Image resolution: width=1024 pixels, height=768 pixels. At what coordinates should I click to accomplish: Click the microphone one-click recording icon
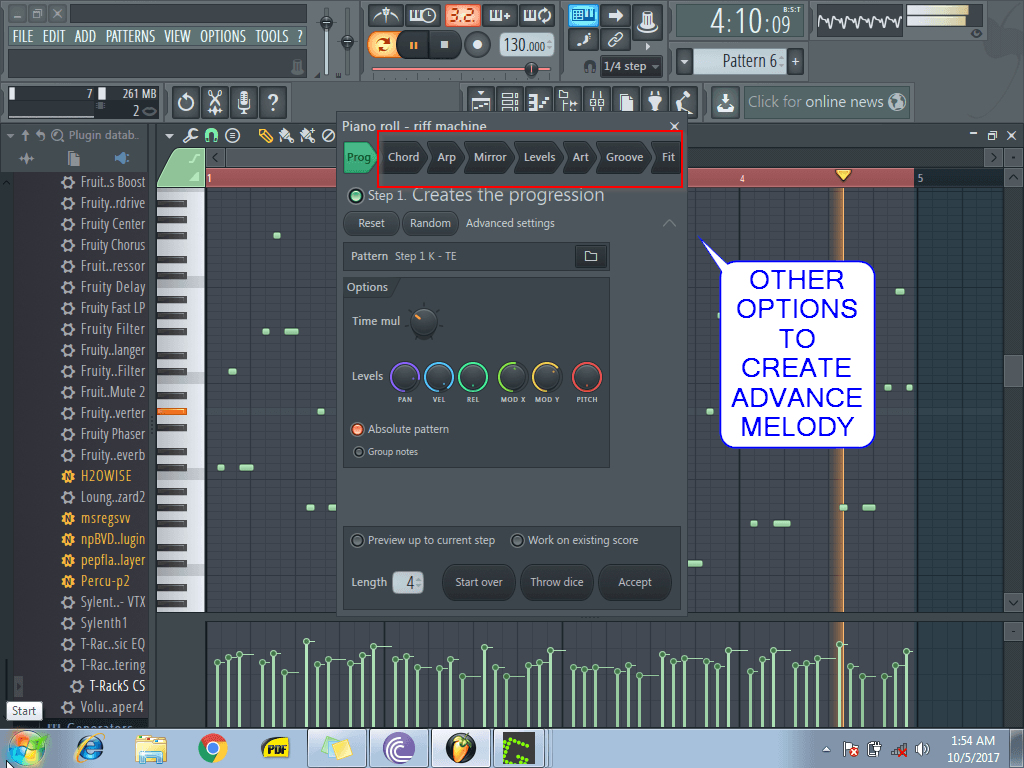(244, 102)
